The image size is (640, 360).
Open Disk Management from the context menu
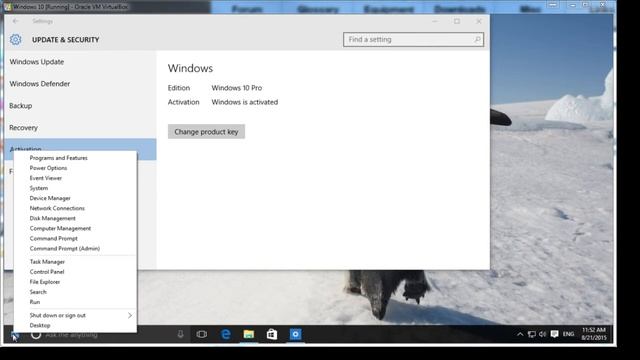point(76,218)
